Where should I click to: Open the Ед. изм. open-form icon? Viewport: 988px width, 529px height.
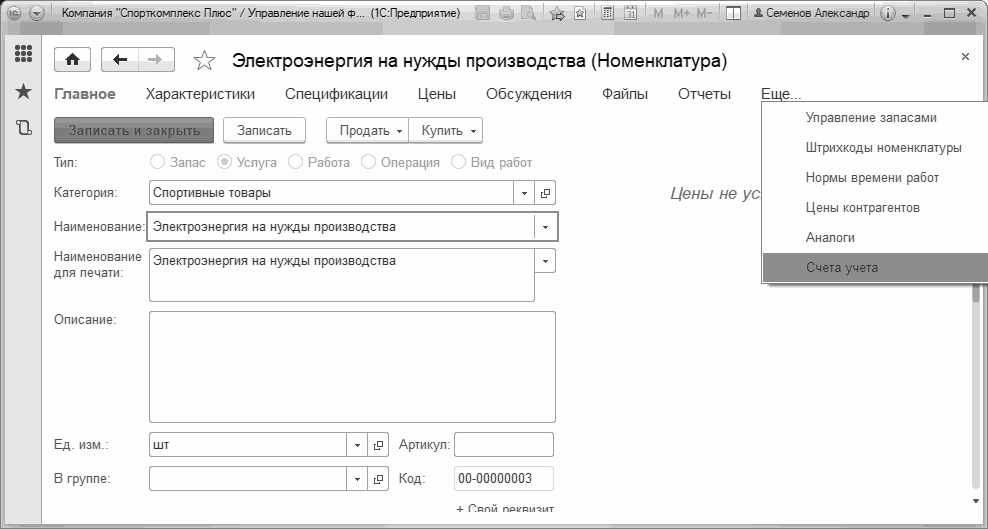tap(378, 445)
